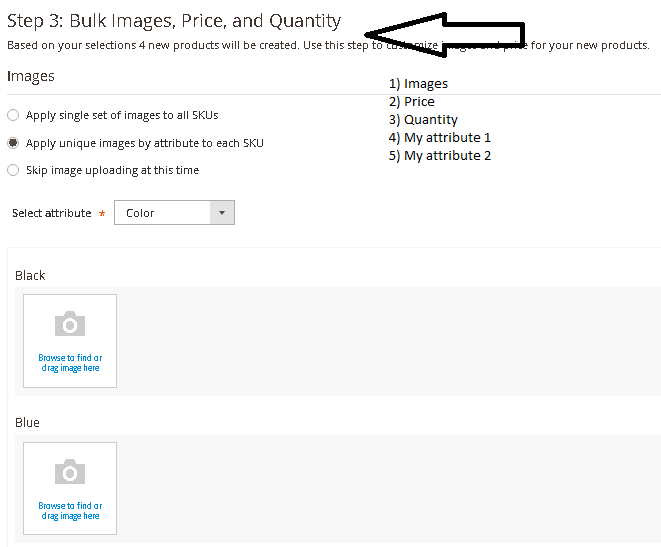Click the dropdown arrow beside Color

click(x=222, y=212)
